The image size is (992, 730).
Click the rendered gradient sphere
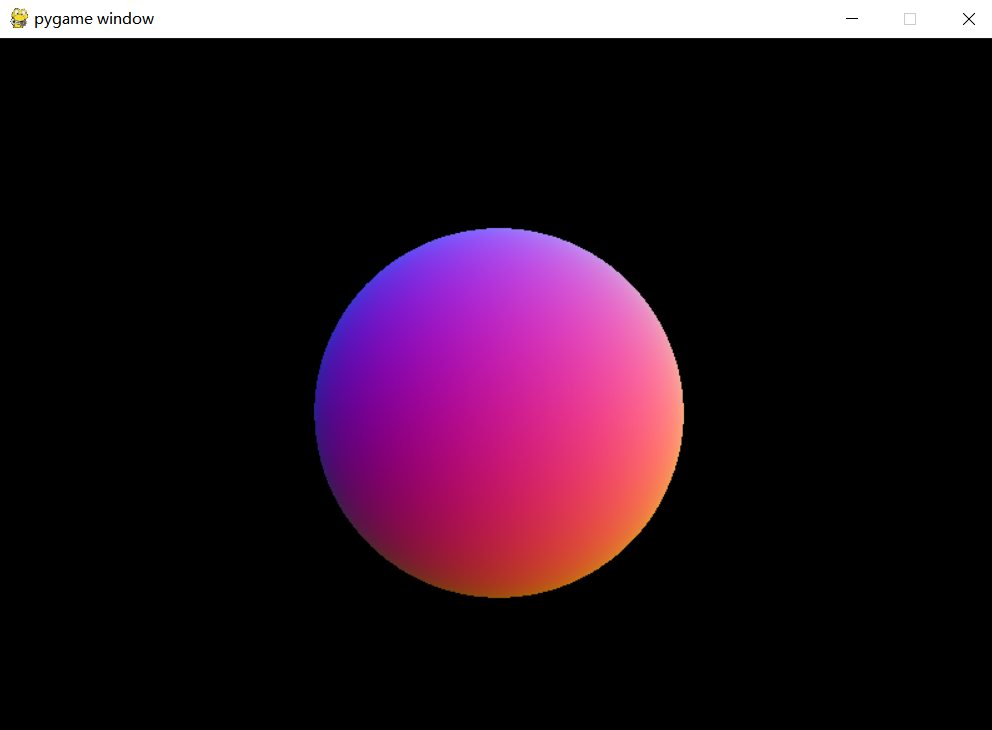click(499, 412)
